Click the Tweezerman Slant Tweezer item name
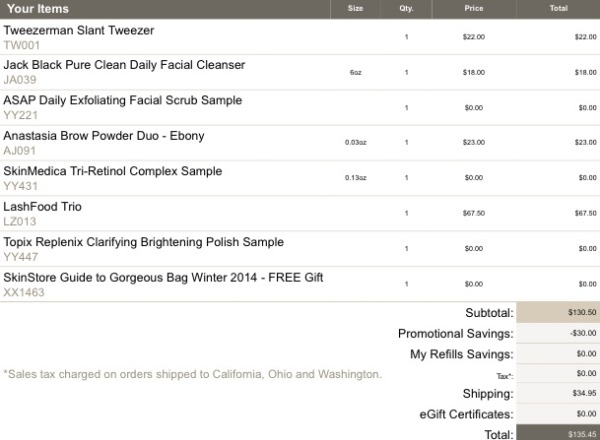The height and width of the screenshot is (440, 600). [x=79, y=30]
